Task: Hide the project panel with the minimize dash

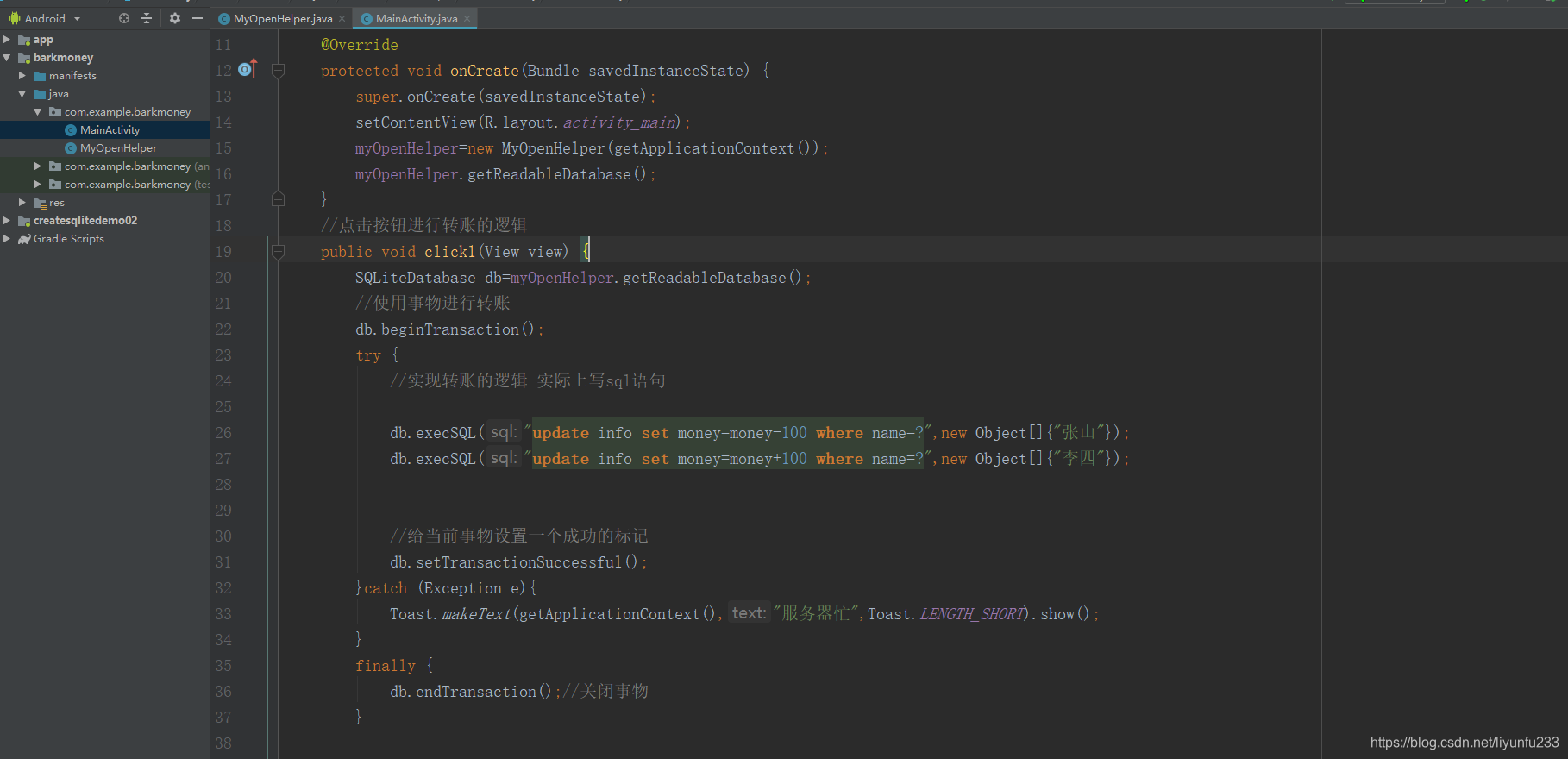Action: click(x=198, y=18)
